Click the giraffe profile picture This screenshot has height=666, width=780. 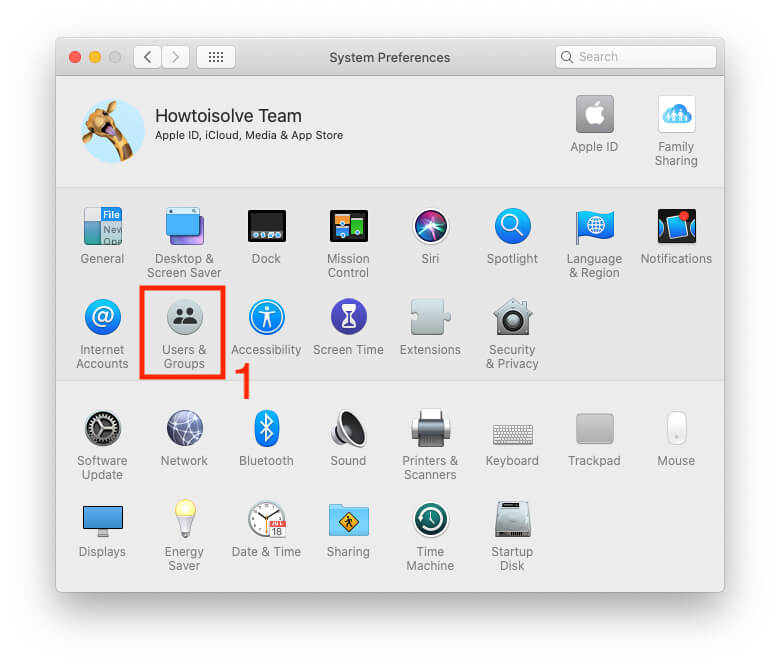click(112, 131)
